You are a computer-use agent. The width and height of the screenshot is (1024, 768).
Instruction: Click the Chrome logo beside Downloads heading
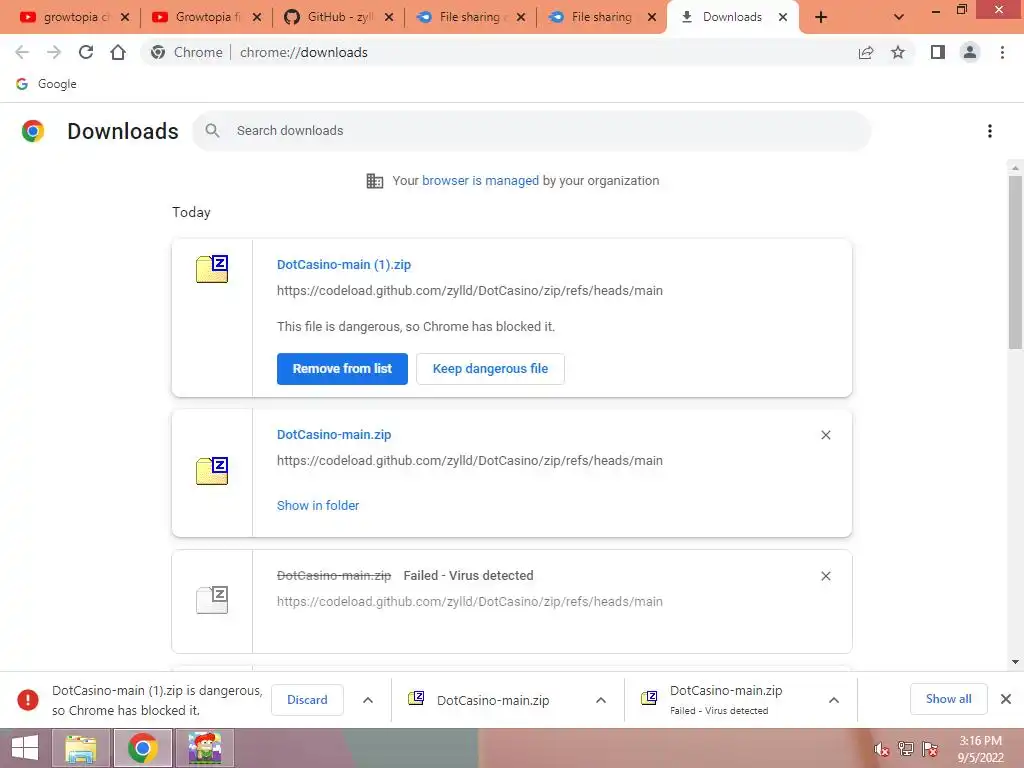click(x=33, y=131)
